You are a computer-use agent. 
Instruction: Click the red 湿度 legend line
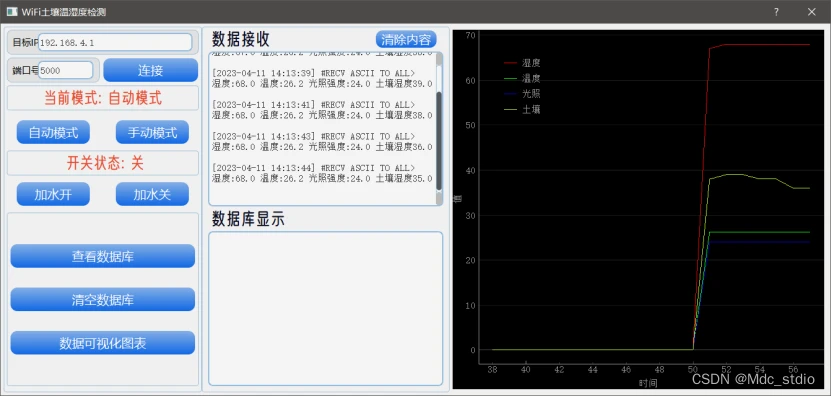click(x=510, y=63)
